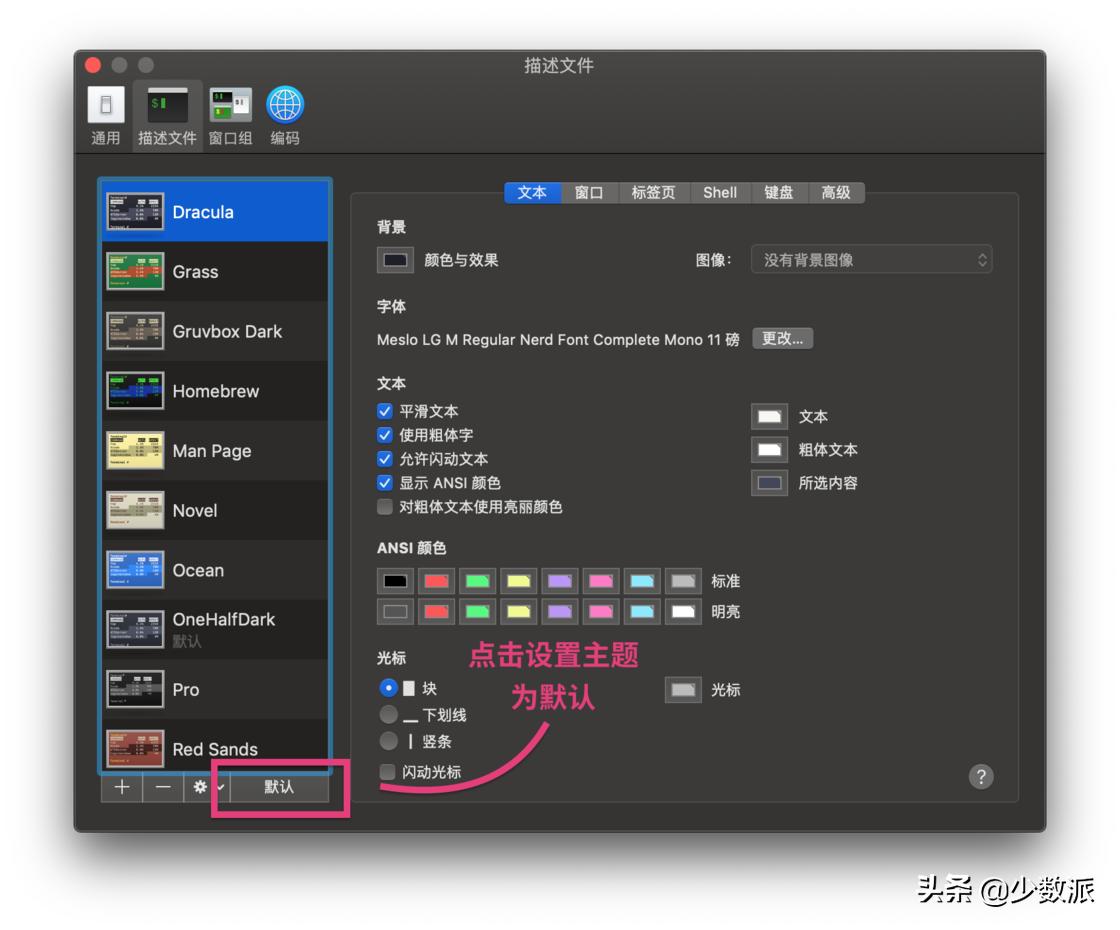This screenshot has width=1120, height=930.
Task: Open the 文本 text color well
Action: pyautogui.click(x=769, y=416)
